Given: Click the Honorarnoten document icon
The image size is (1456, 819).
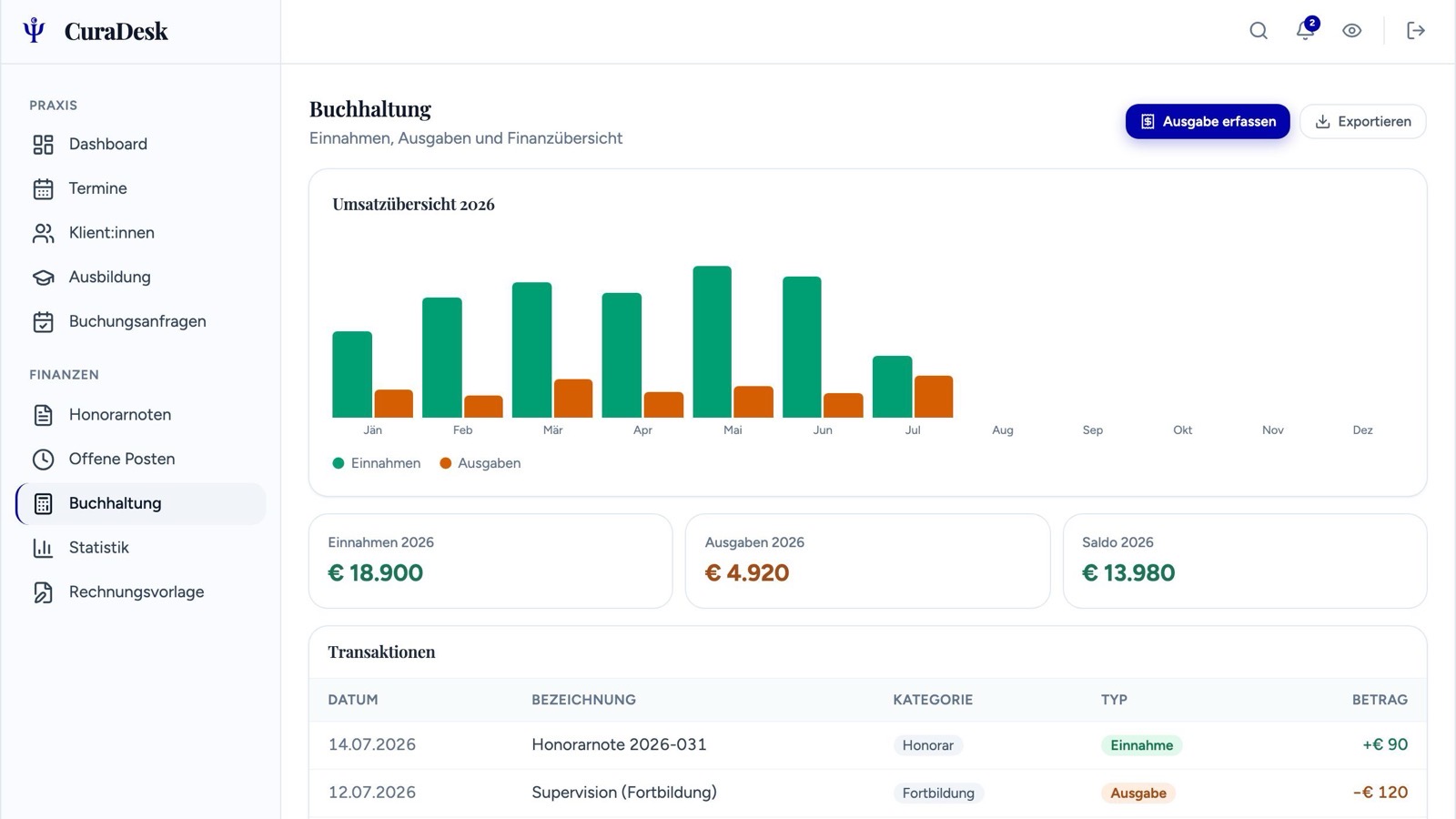Looking at the screenshot, I should tap(44, 415).
